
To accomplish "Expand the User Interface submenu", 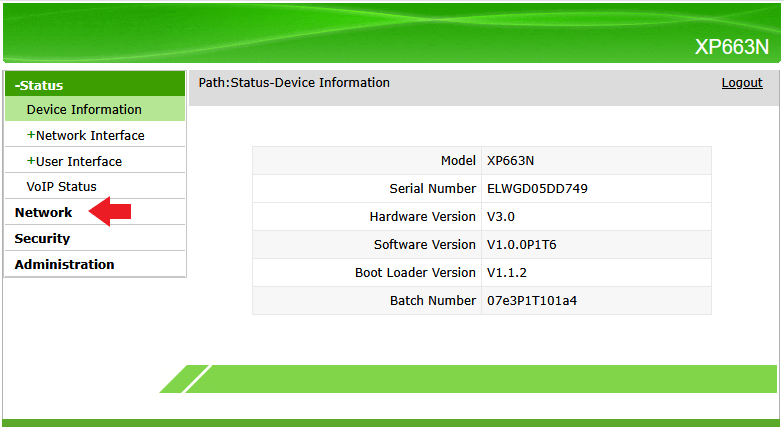I will [x=74, y=162].
